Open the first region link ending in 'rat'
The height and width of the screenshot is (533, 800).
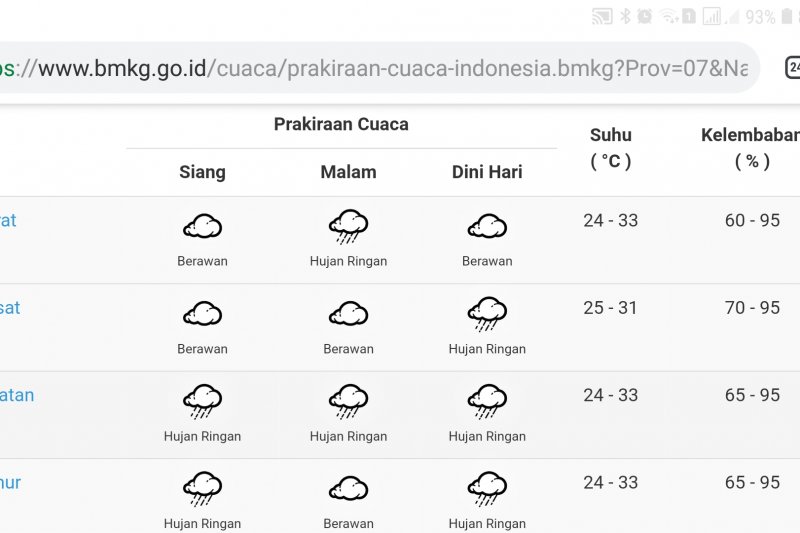coord(8,220)
